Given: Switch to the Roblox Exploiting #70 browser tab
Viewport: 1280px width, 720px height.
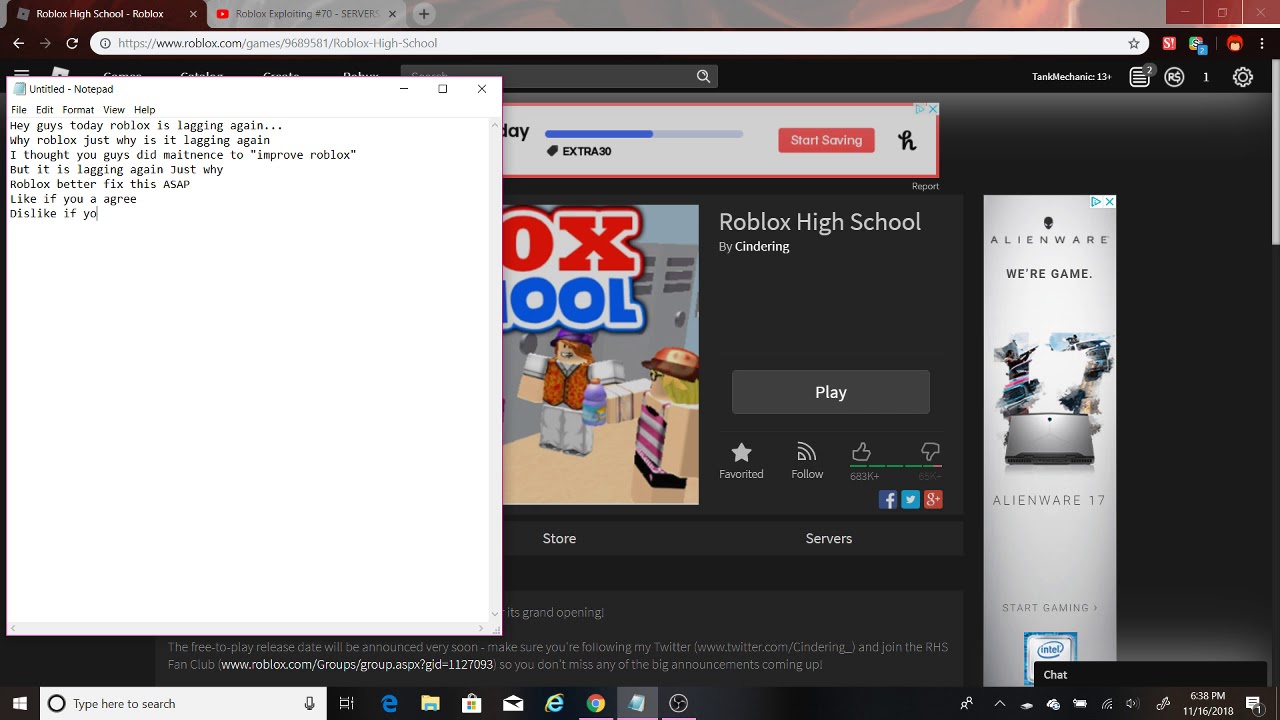Looking at the screenshot, I should (306, 14).
